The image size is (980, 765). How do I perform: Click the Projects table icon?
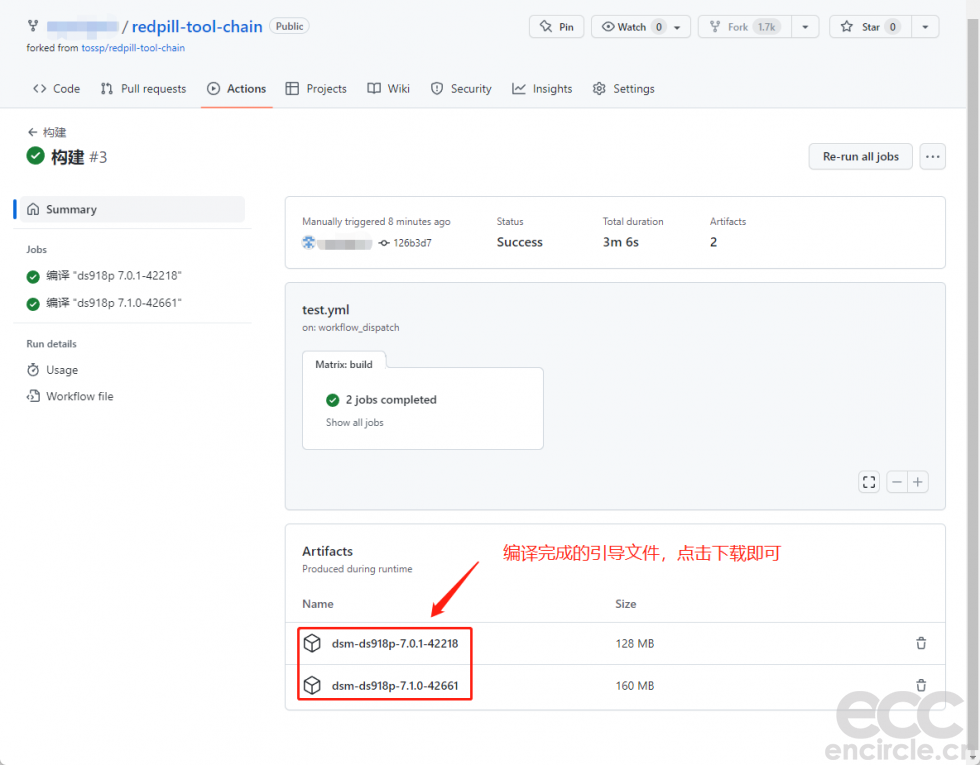292,89
